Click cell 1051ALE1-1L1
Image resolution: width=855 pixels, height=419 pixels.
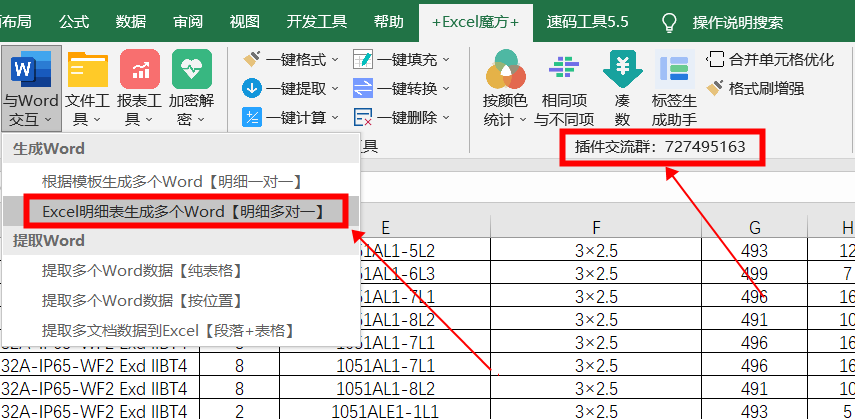[x=385, y=411]
